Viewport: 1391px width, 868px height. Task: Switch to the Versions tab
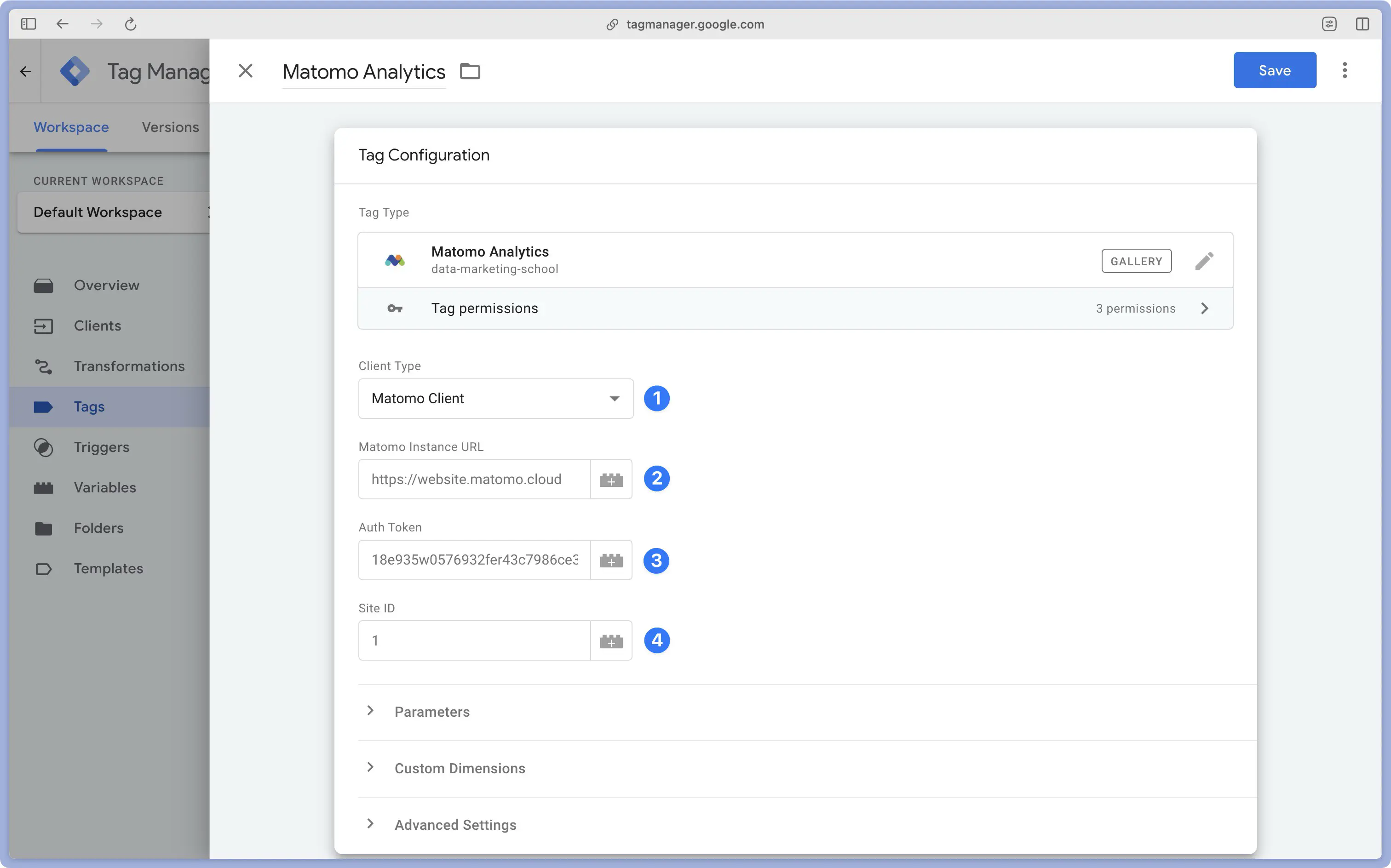[171, 127]
